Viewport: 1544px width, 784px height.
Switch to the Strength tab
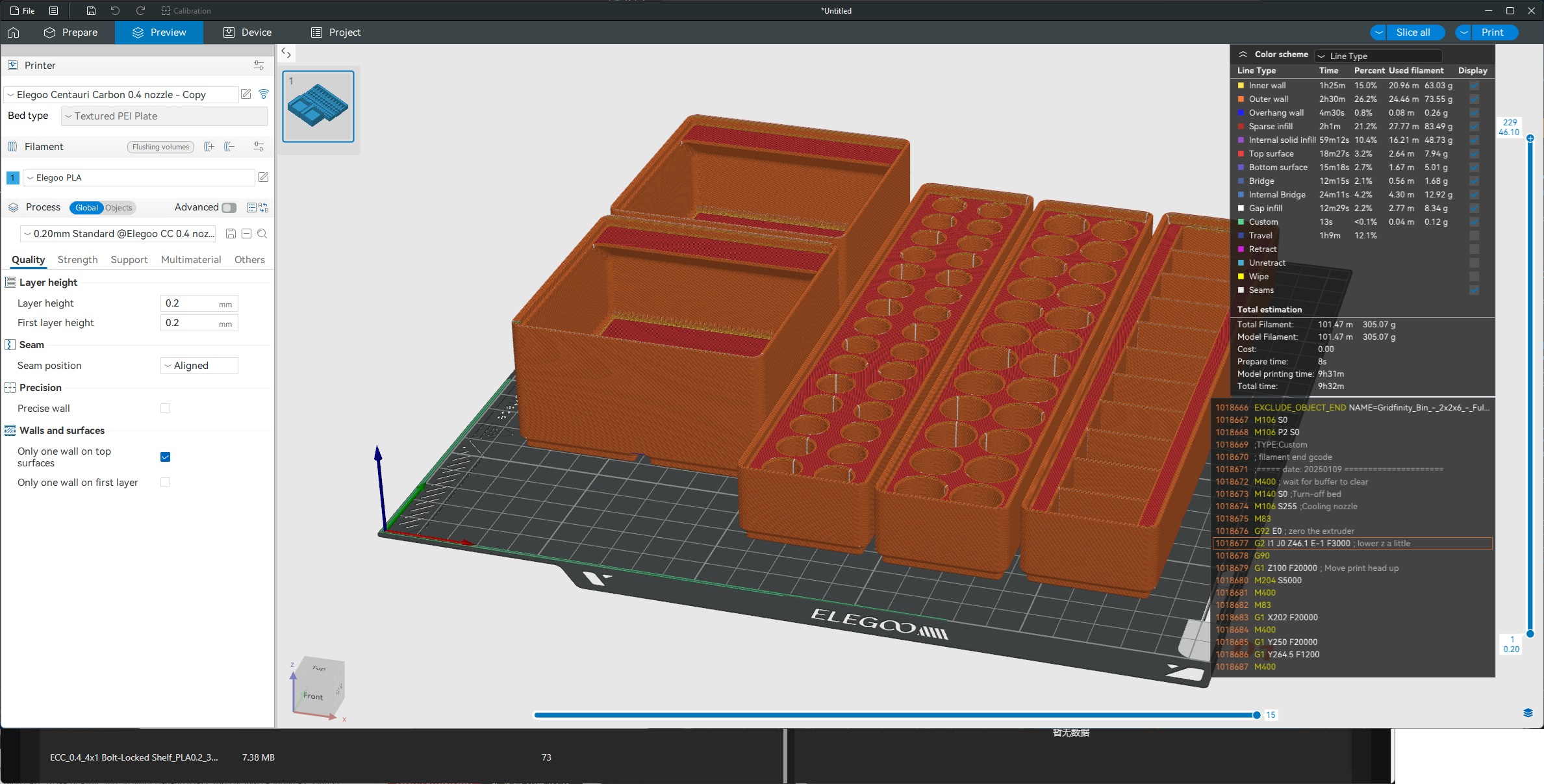click(77, 260)
